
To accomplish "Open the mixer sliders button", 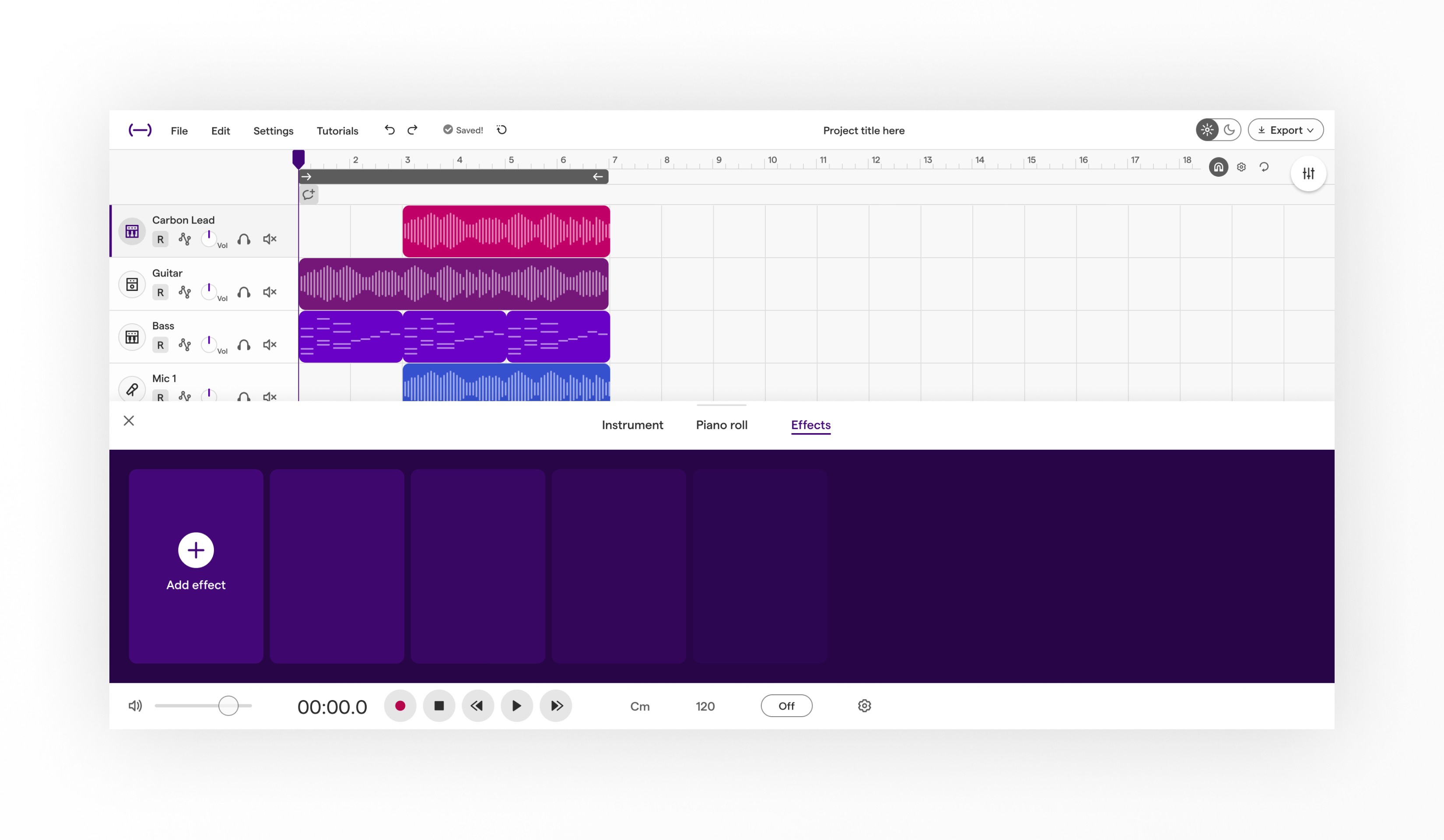I will coord(1308,173).
